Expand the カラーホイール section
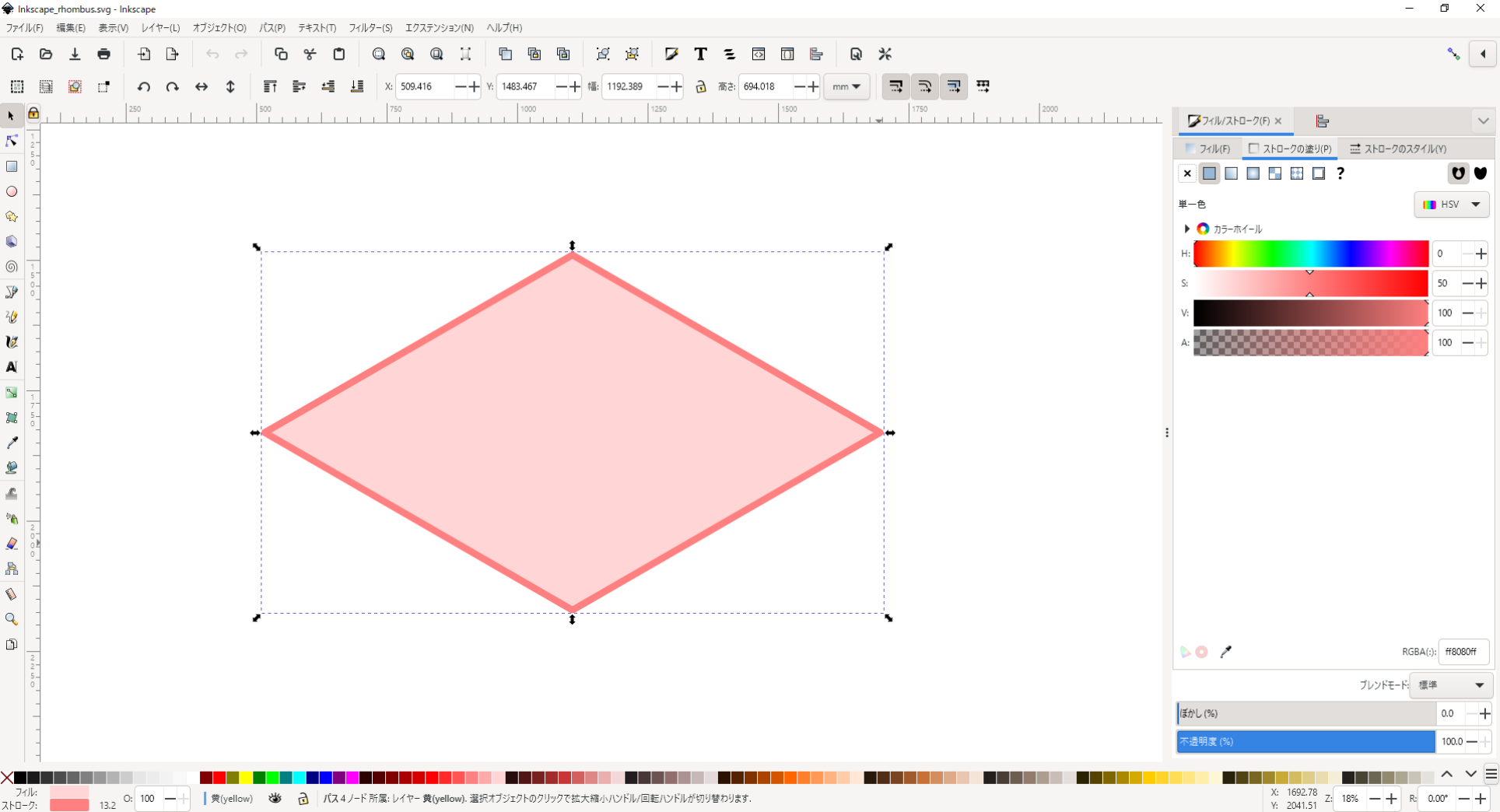The image size is (1500, 812). [x=1187, y=229]
